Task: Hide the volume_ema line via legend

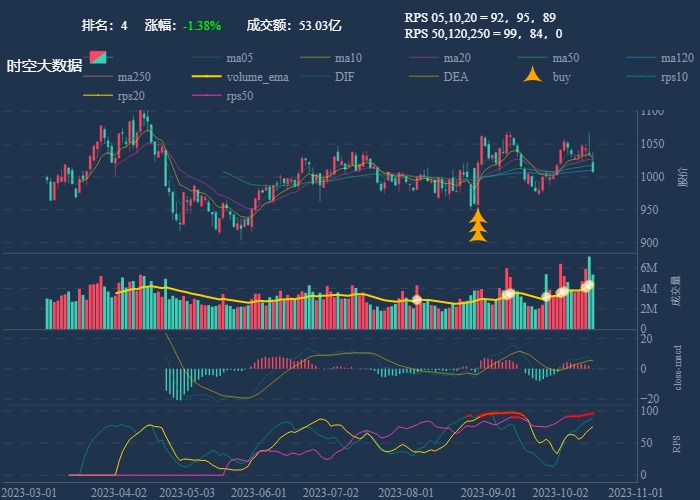Action: pos(240,77)
